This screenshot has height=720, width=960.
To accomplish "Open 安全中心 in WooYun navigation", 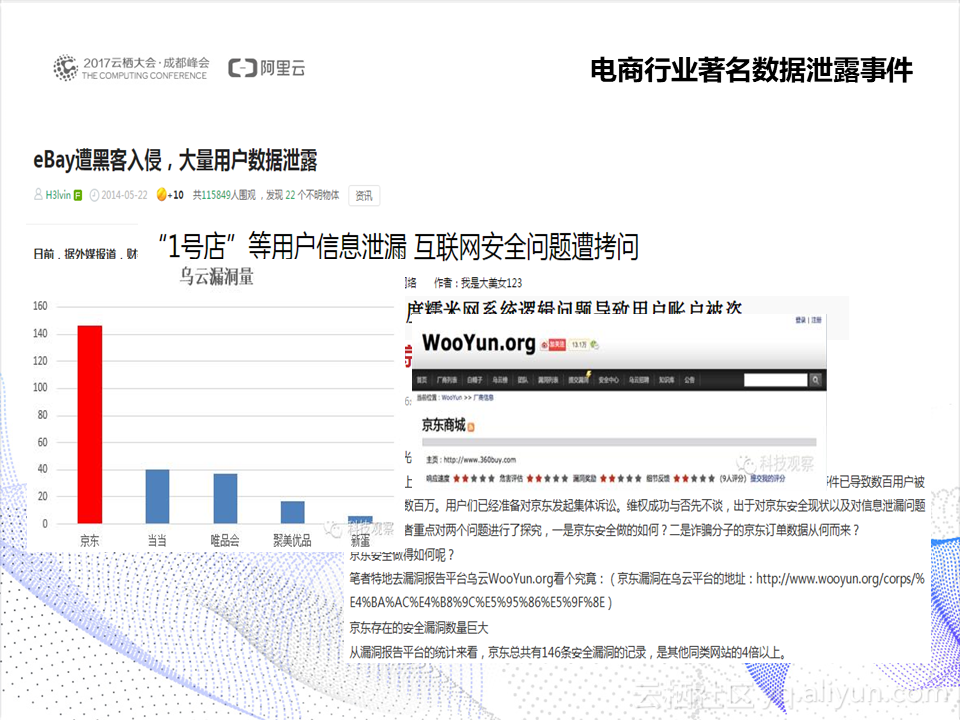I will click(x=608, y=380).
